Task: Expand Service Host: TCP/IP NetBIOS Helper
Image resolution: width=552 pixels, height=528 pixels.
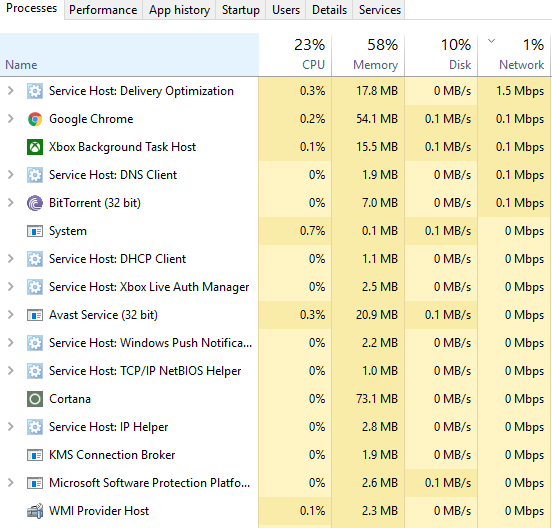Action: (x=11, y=371)
